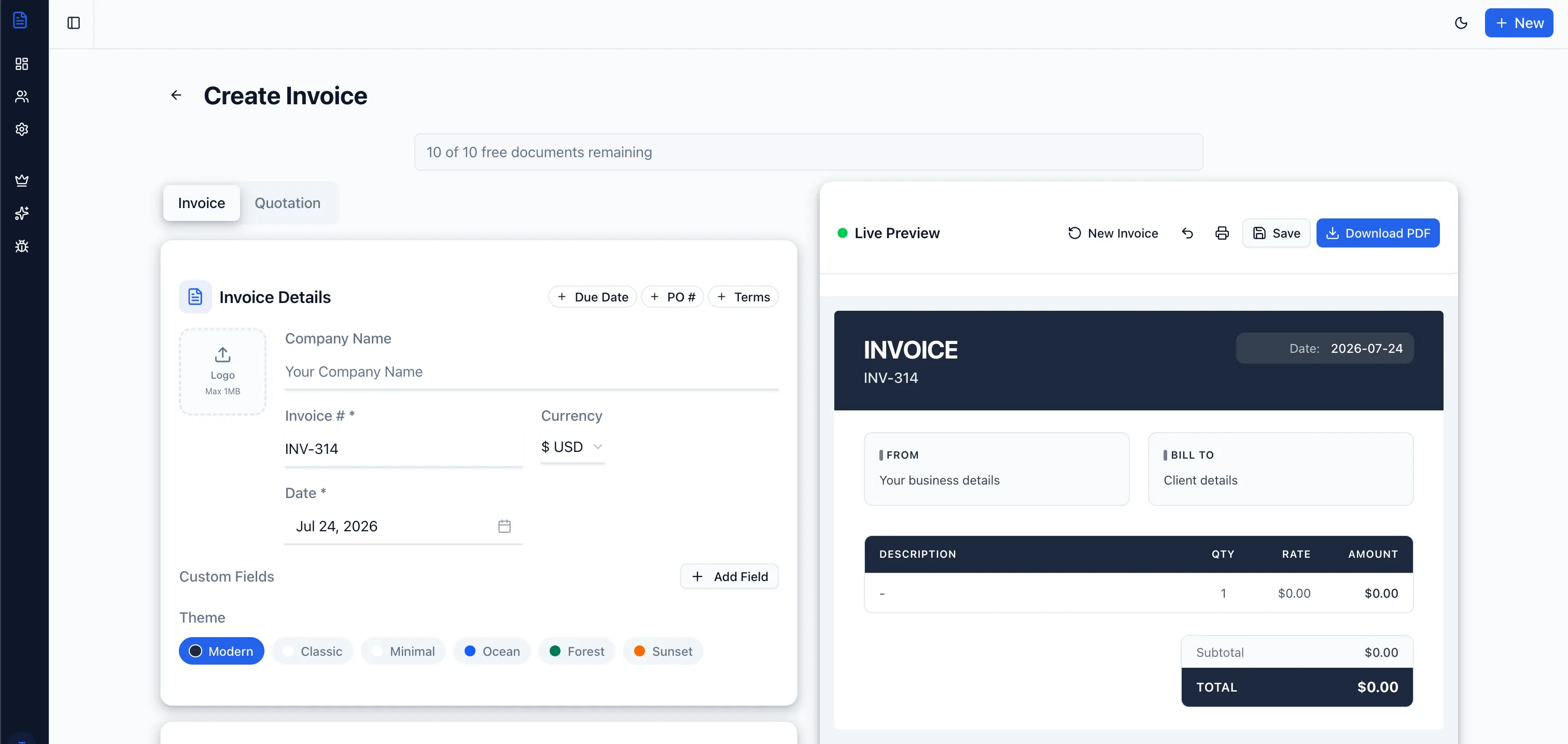Click the INVOICE title in preview
The width and height of the screenshot is (1568, 744).
[911, 350]
